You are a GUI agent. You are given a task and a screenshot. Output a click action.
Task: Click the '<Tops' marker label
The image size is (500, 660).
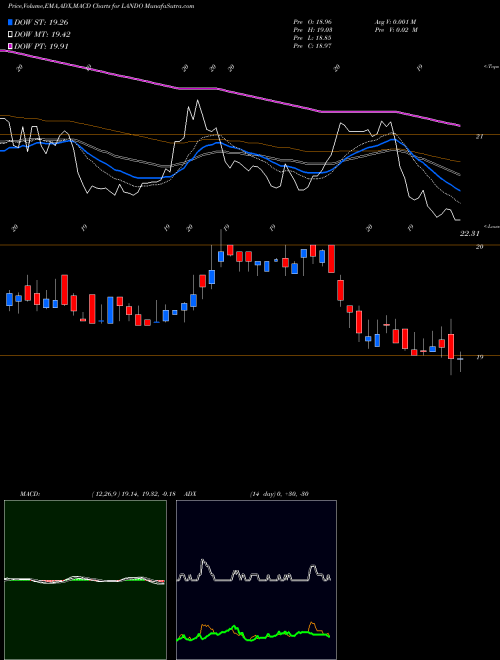pos(491,67)
